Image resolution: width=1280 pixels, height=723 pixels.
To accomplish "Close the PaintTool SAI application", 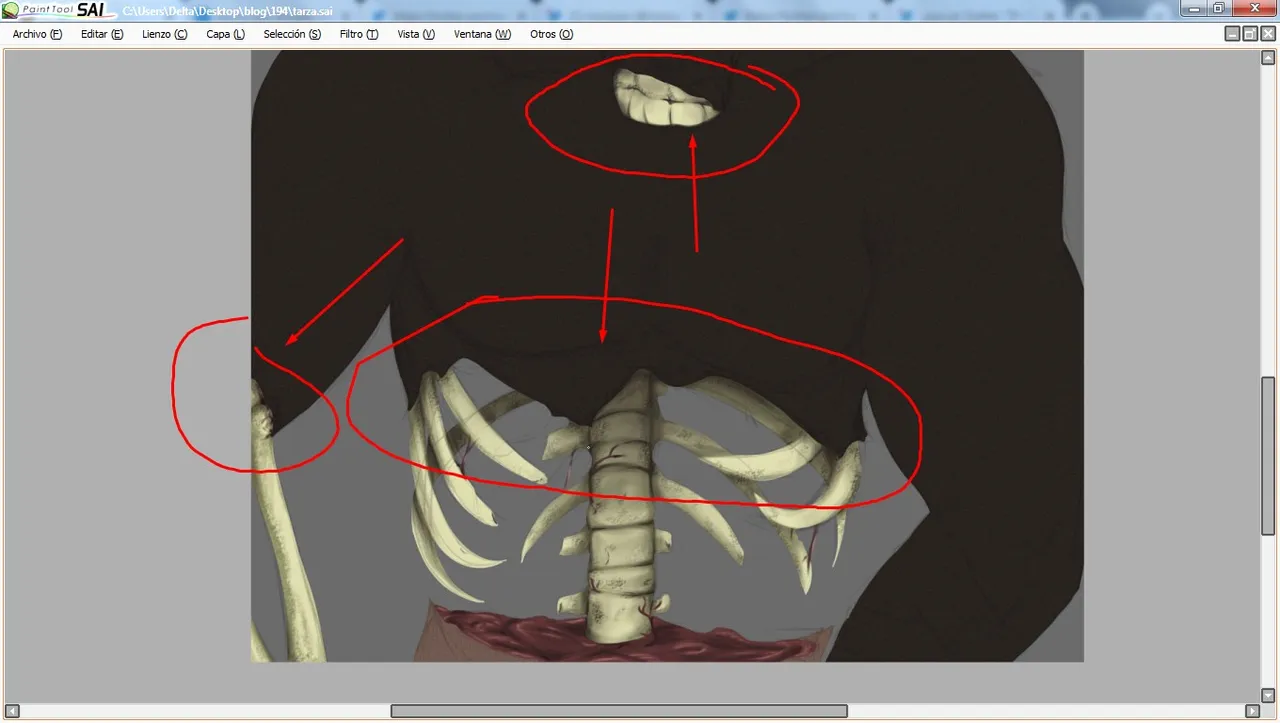I will pos(1254,8).
